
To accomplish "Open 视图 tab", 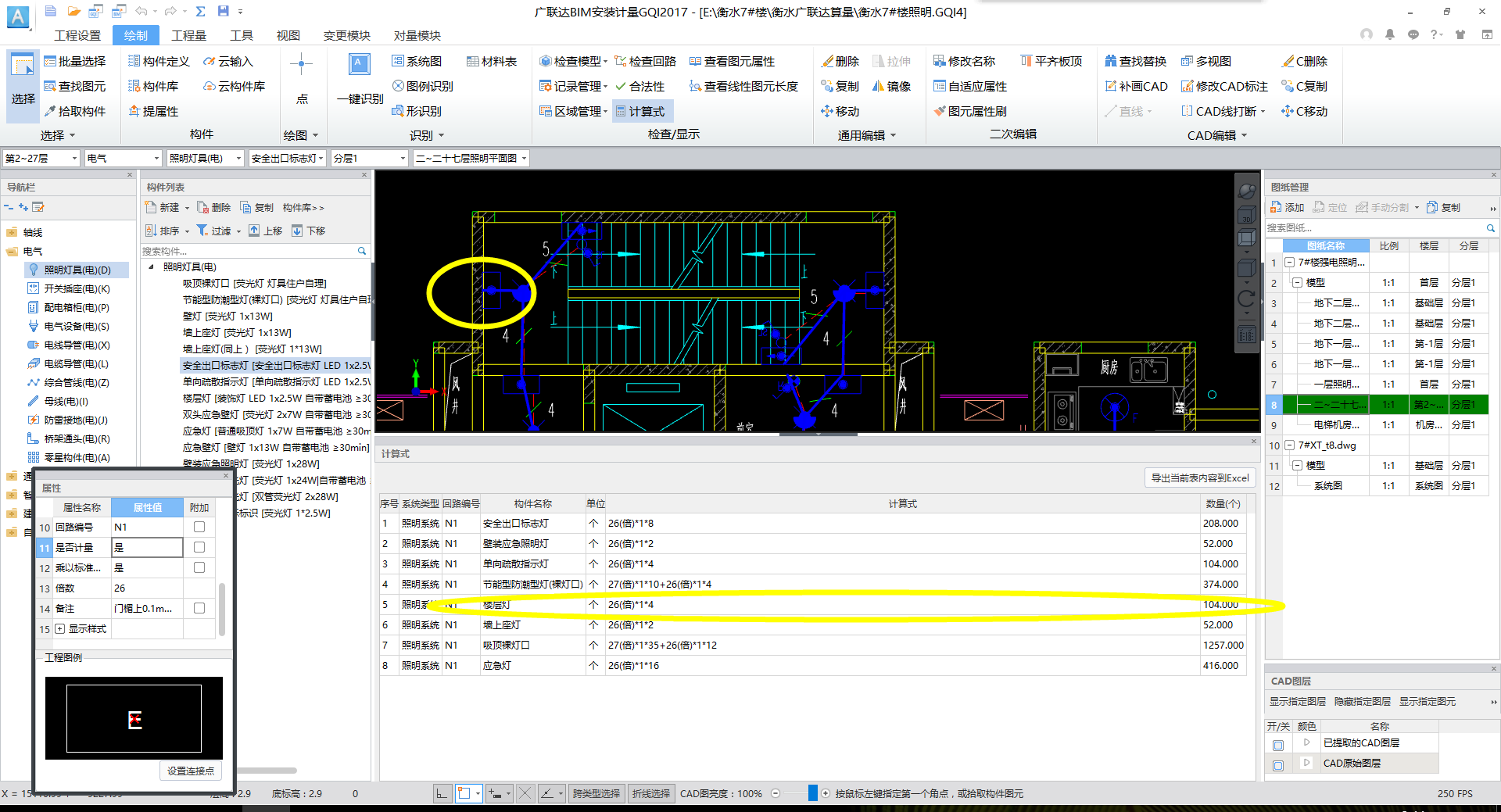I will tap(288, 35).
